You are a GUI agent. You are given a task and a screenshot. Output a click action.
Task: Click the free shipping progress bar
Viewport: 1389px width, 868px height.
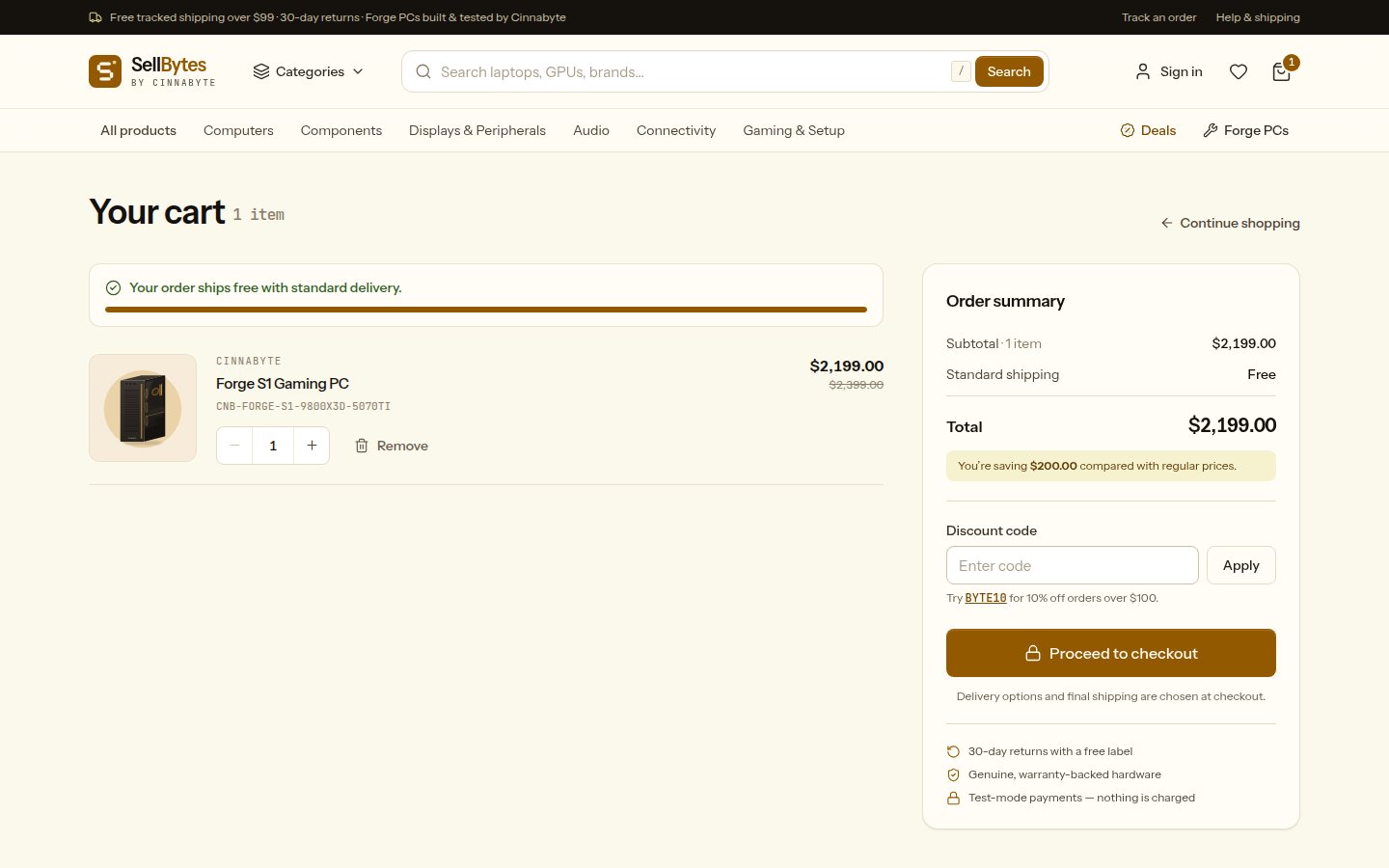click(486, 310)
